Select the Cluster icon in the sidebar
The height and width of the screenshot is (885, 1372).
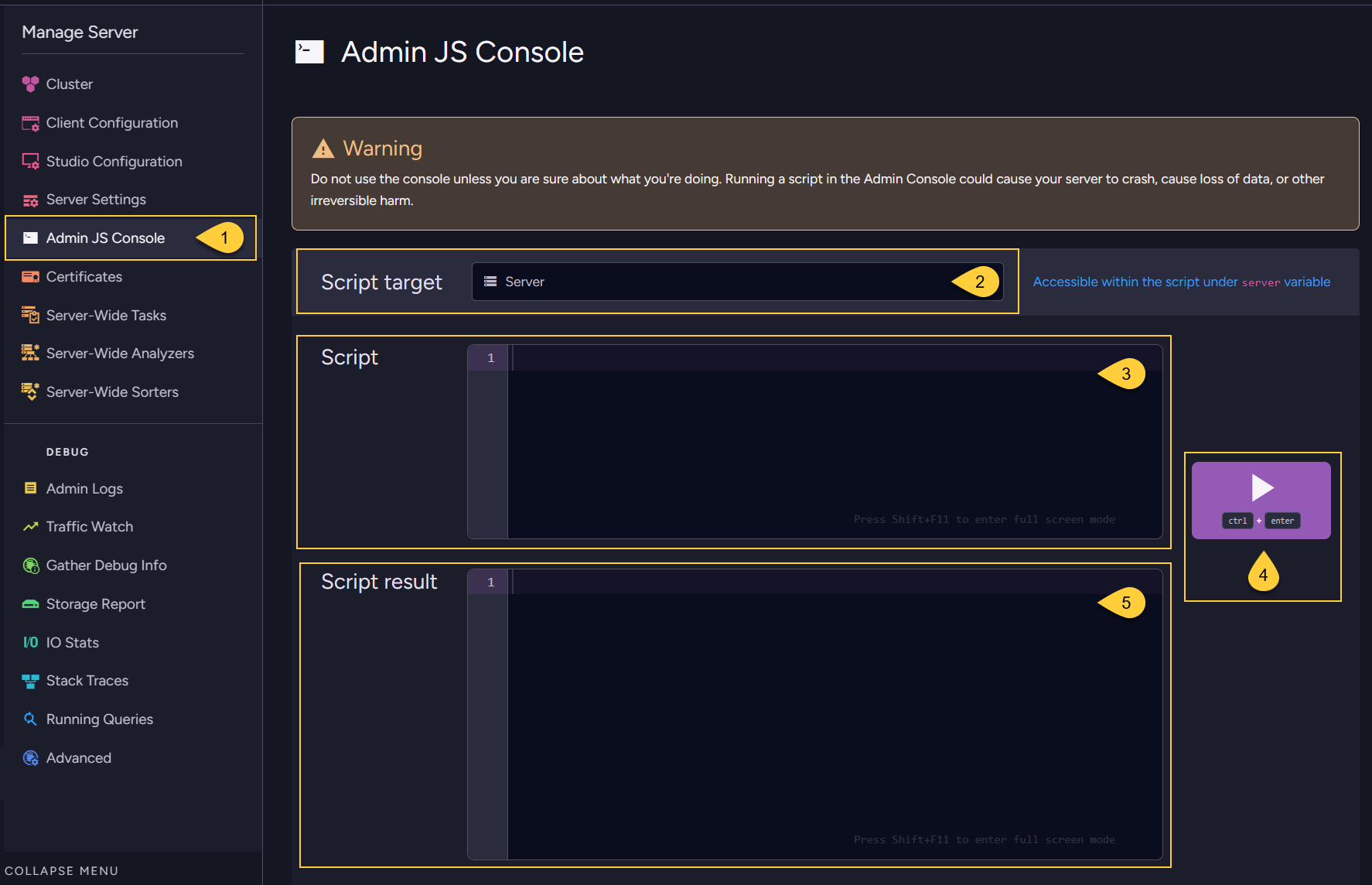[x=30, y=84]
